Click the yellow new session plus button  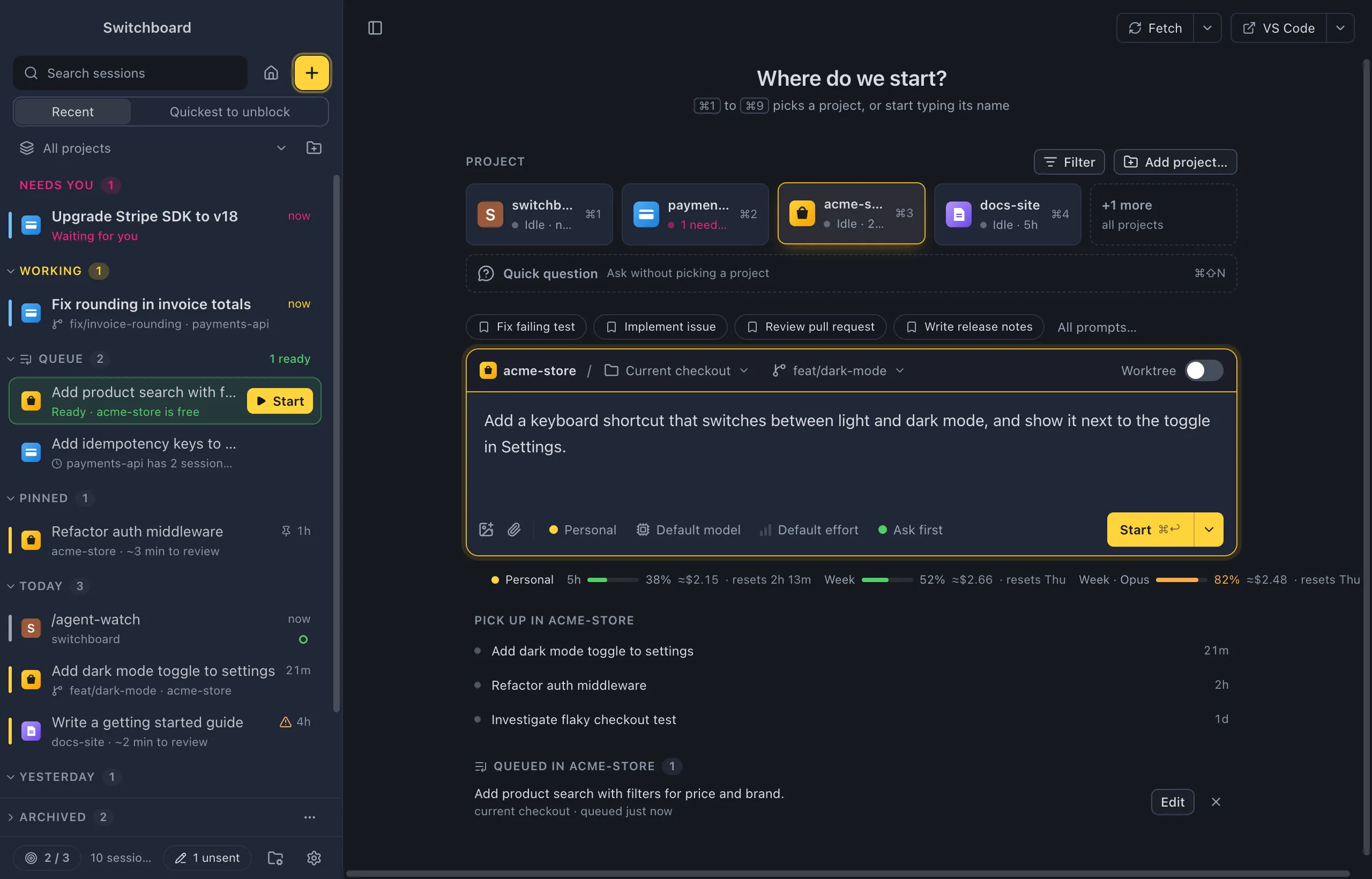pyautogui.click(x=311, y=73)
